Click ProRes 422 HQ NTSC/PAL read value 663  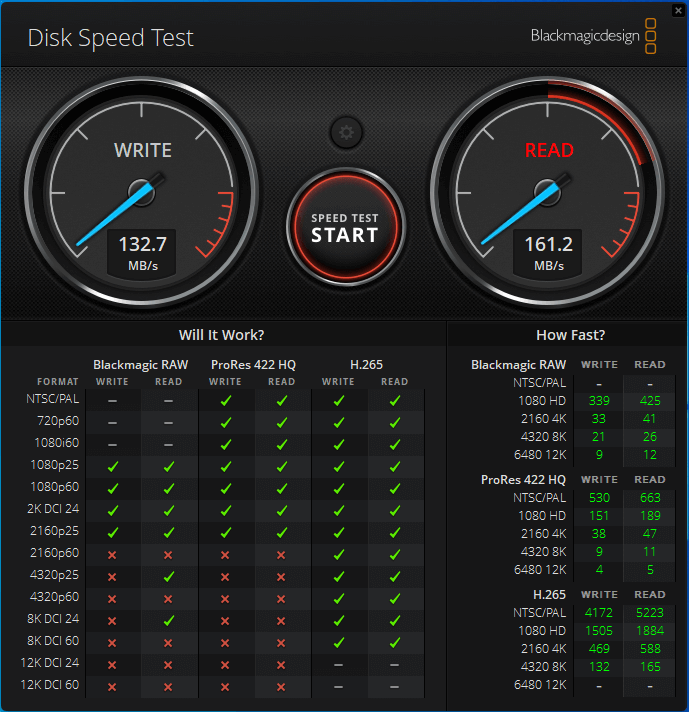tap(650, 498)
